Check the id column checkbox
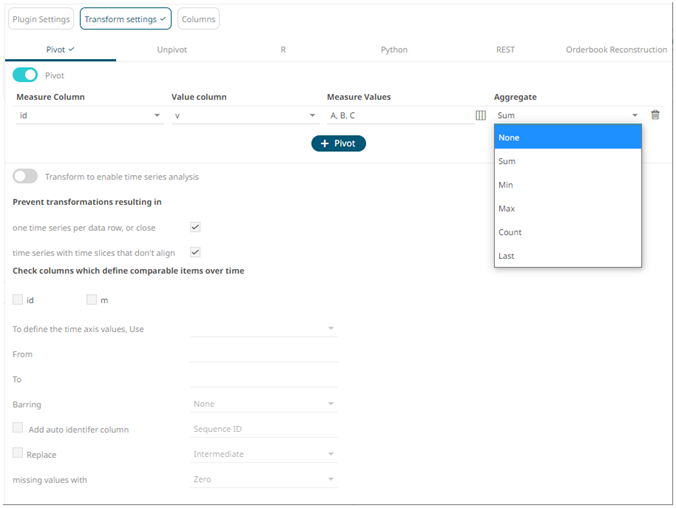 (x=18, y=299)
